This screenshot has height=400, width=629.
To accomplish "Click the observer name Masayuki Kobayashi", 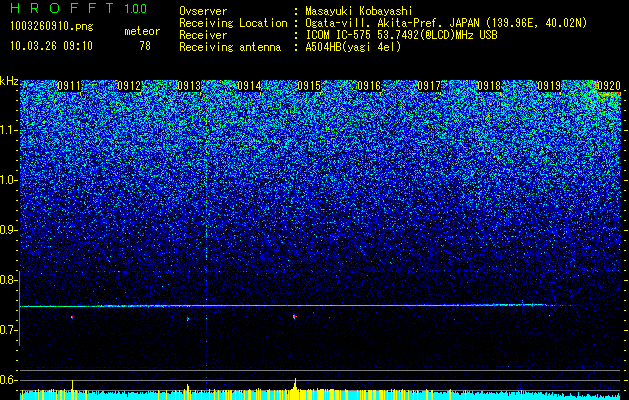I will click(x=359, y=11).
